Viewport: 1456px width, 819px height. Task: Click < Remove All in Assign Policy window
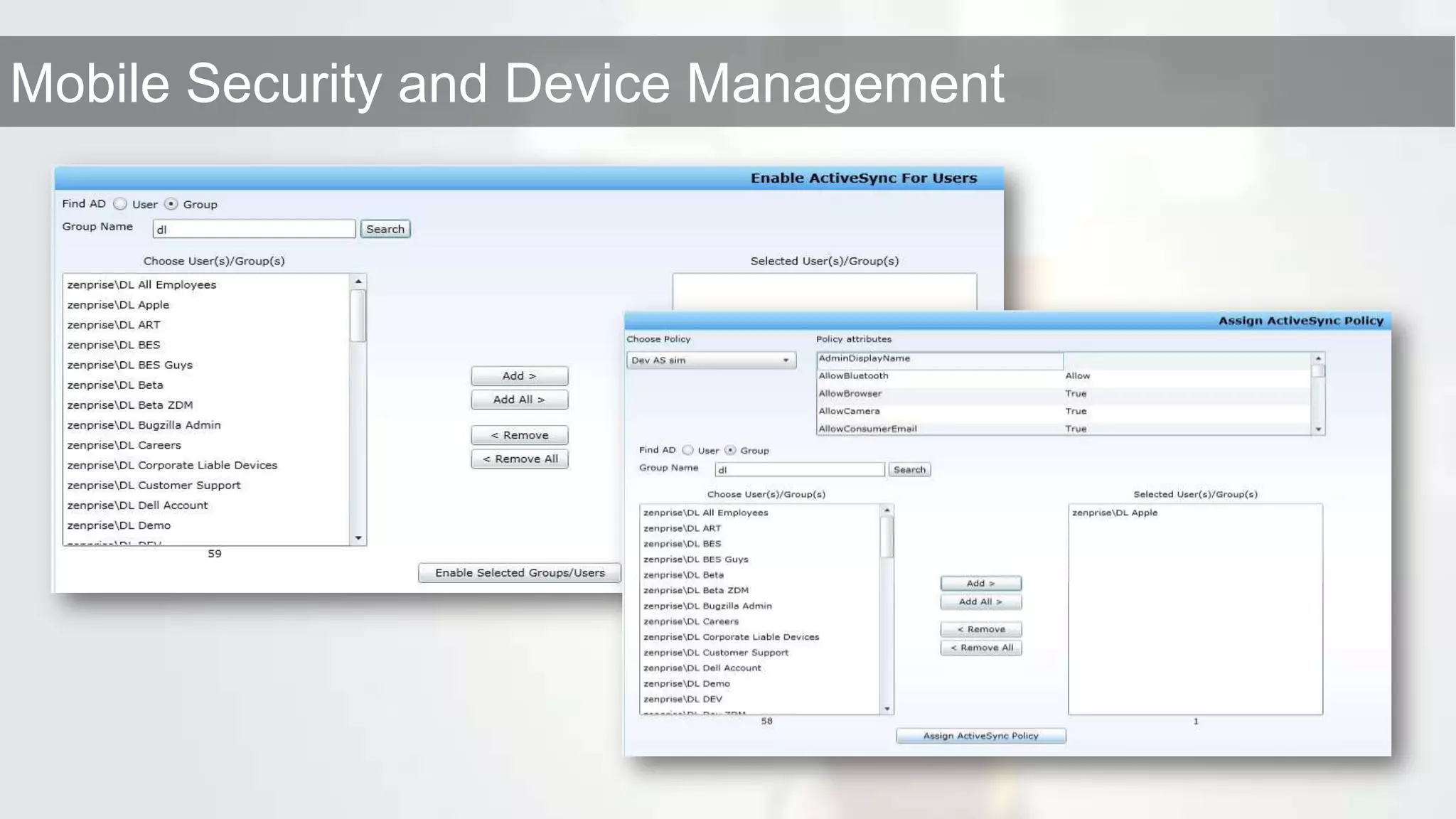[981, 648]
